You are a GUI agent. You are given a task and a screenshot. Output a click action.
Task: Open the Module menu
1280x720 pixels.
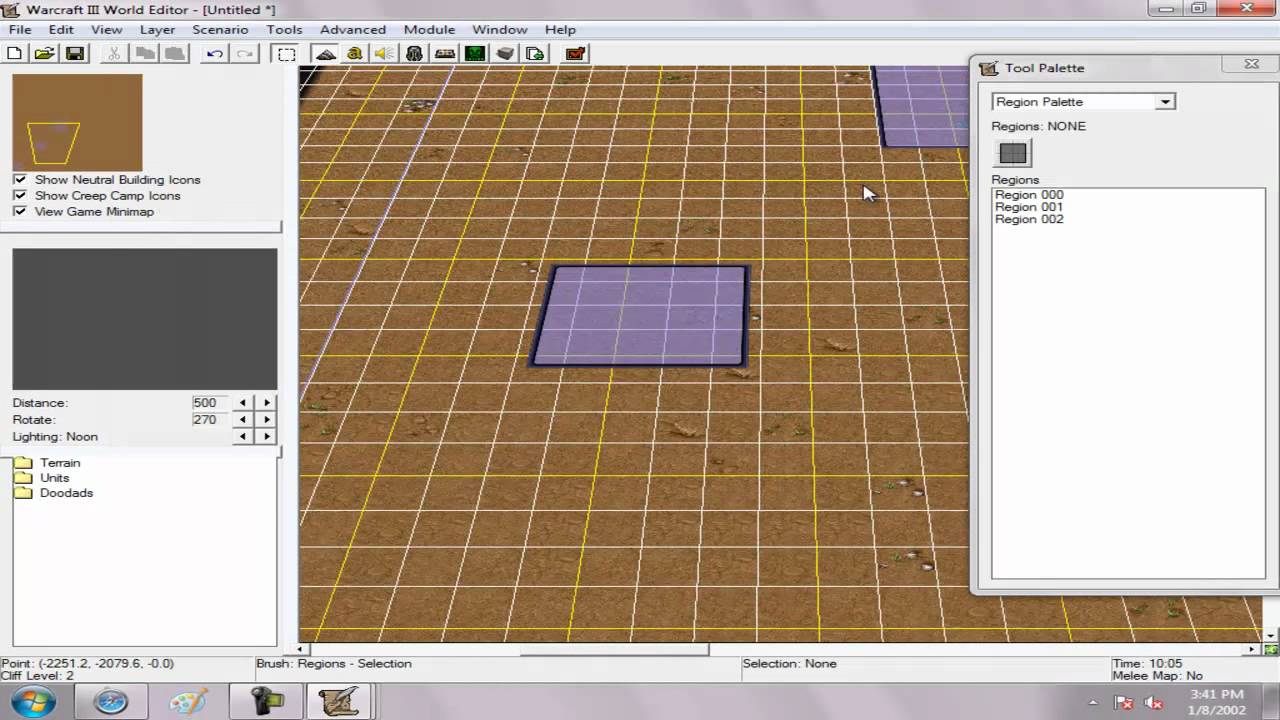[x=429, y=30]
